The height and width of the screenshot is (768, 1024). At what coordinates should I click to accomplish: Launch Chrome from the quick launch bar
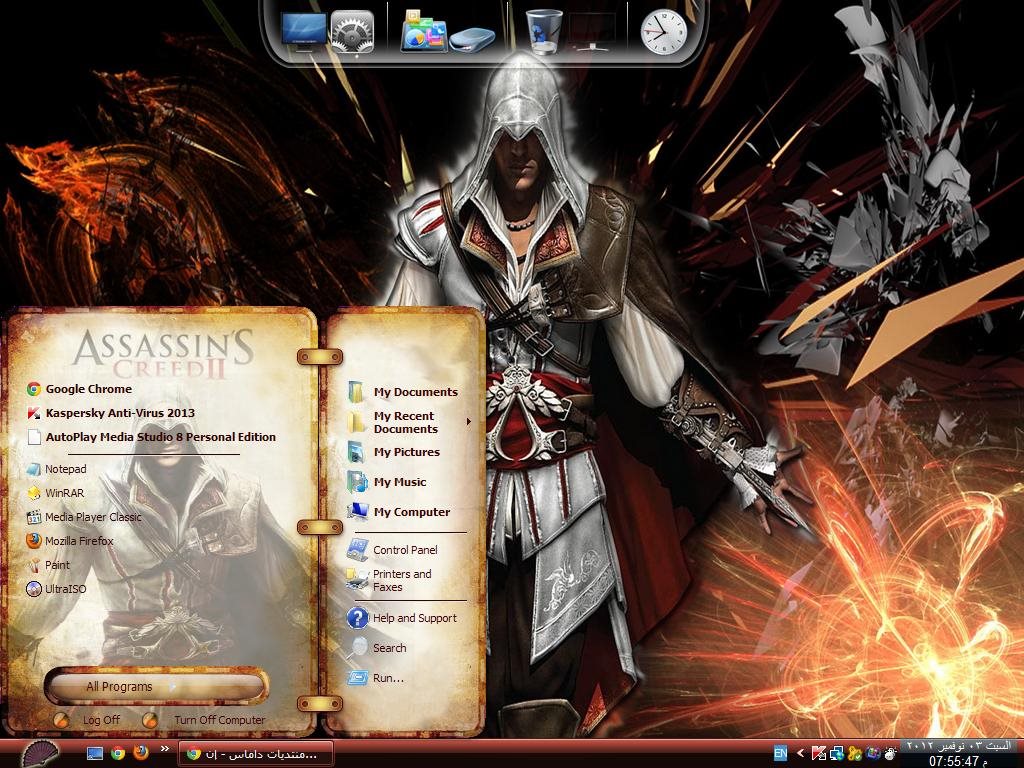[x=118, y=753]
